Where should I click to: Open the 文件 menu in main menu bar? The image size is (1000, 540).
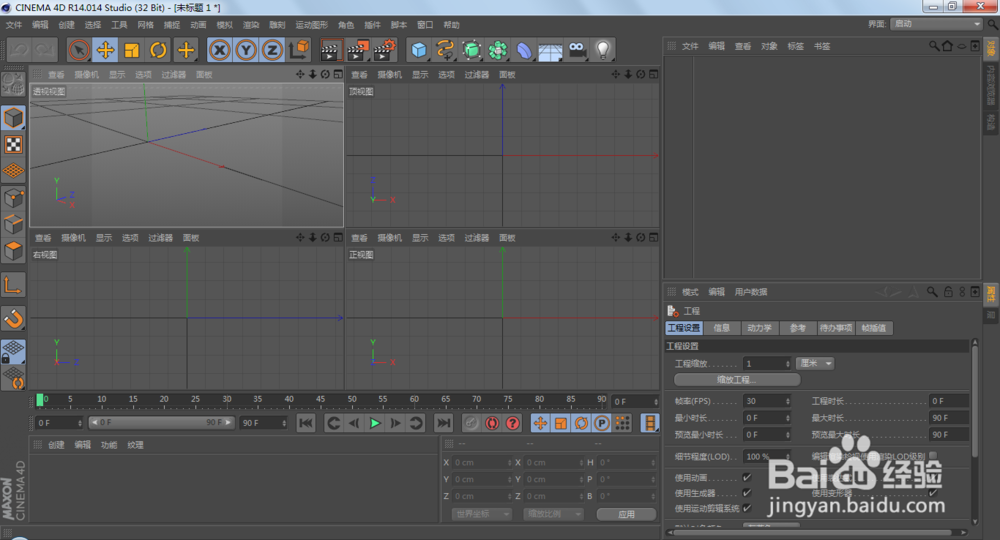(14, 25)
